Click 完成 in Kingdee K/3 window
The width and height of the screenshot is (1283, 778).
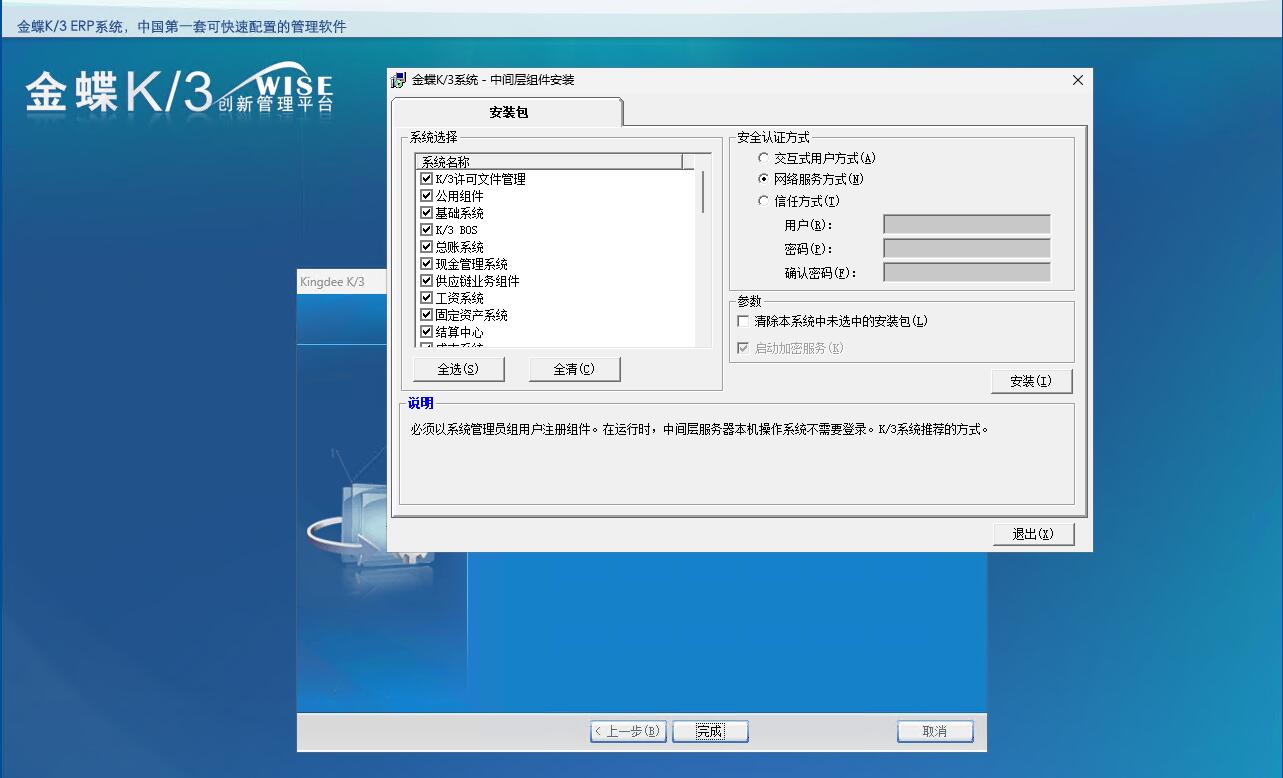pyautogui.click(x=710, y=731)
